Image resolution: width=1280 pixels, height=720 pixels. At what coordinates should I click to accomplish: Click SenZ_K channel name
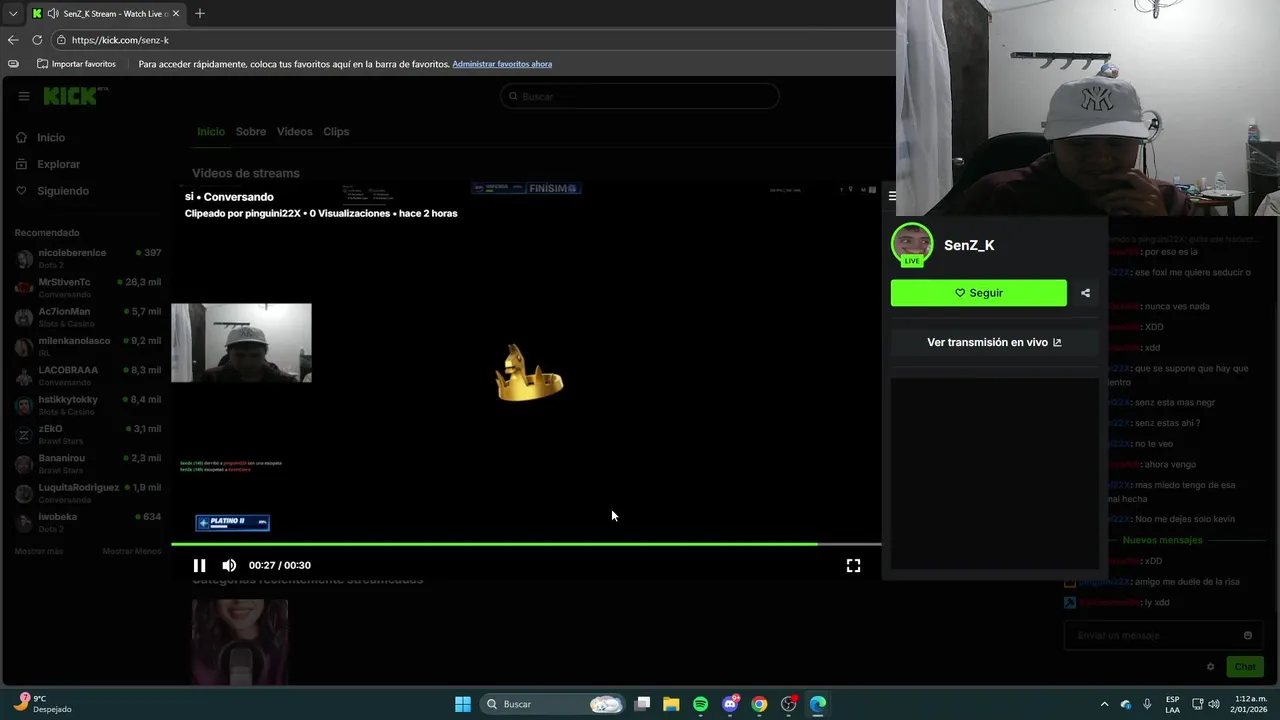969,245
